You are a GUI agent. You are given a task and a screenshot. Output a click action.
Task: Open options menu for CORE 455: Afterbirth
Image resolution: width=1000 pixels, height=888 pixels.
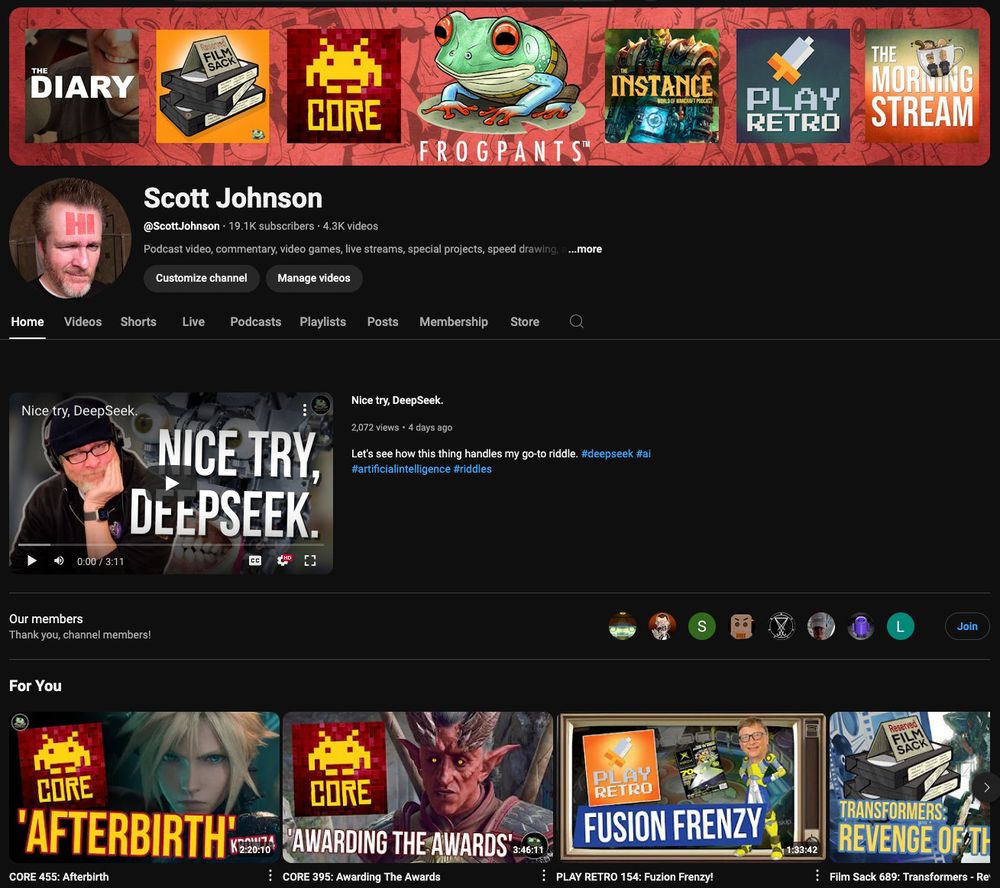270,875
